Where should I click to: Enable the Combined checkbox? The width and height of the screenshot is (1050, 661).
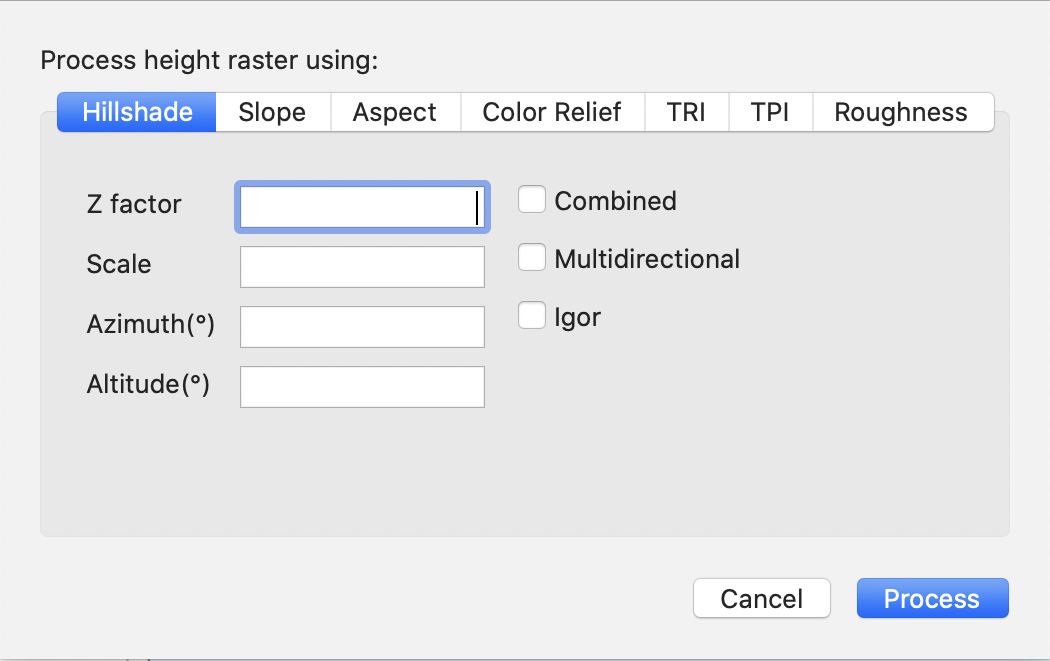pyautogui.click(x=531, y=199)
